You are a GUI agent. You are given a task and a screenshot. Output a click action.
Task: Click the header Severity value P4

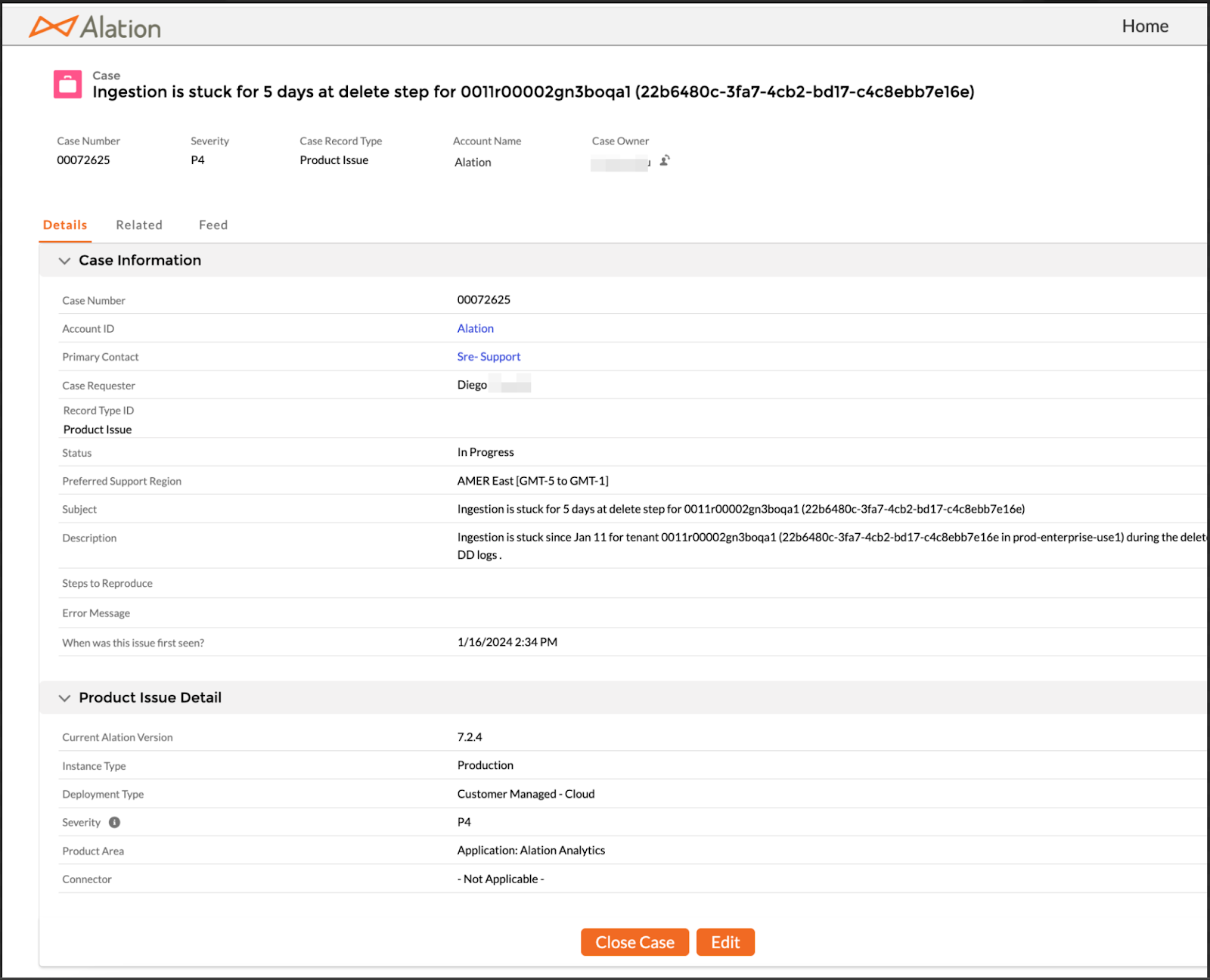(x=197, y=160)
